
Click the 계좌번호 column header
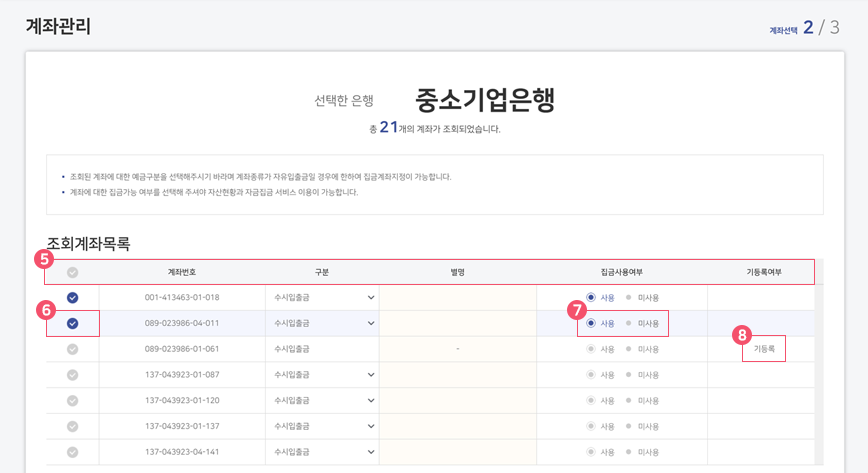click(182, 272)
